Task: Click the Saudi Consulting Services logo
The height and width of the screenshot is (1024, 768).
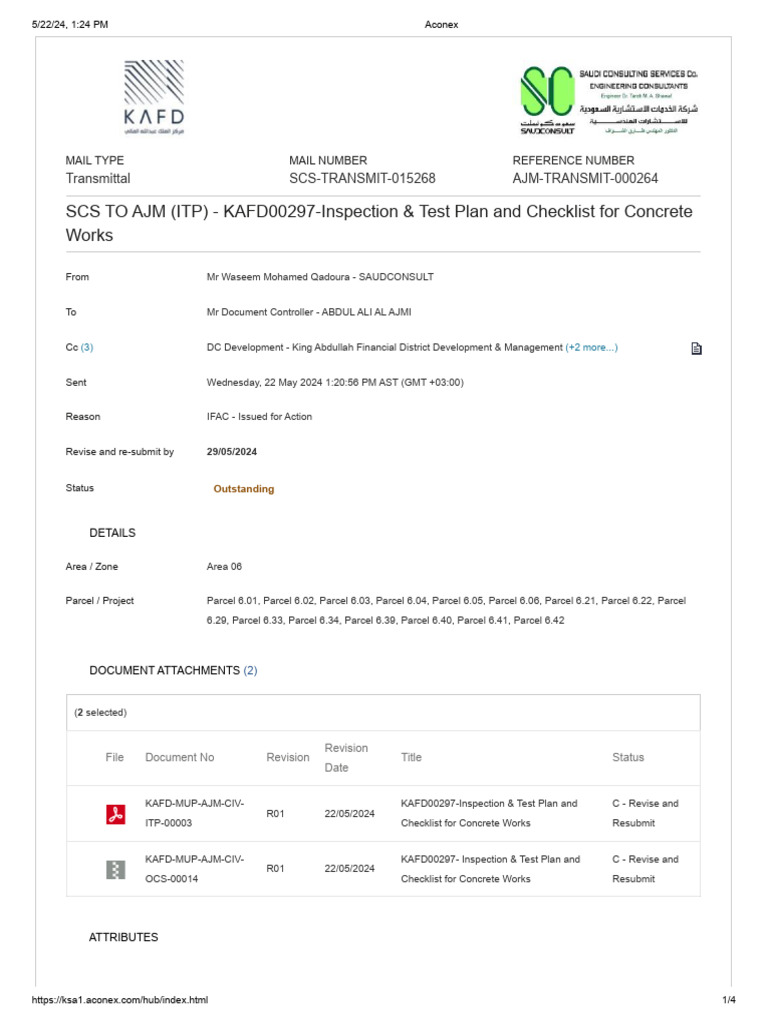Action: (609, 100)
